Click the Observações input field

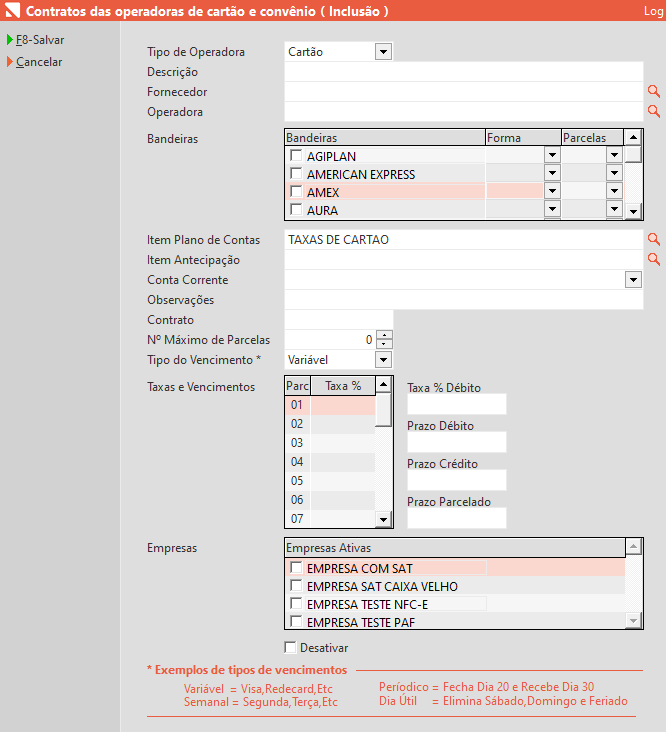[x=464, y=300]
